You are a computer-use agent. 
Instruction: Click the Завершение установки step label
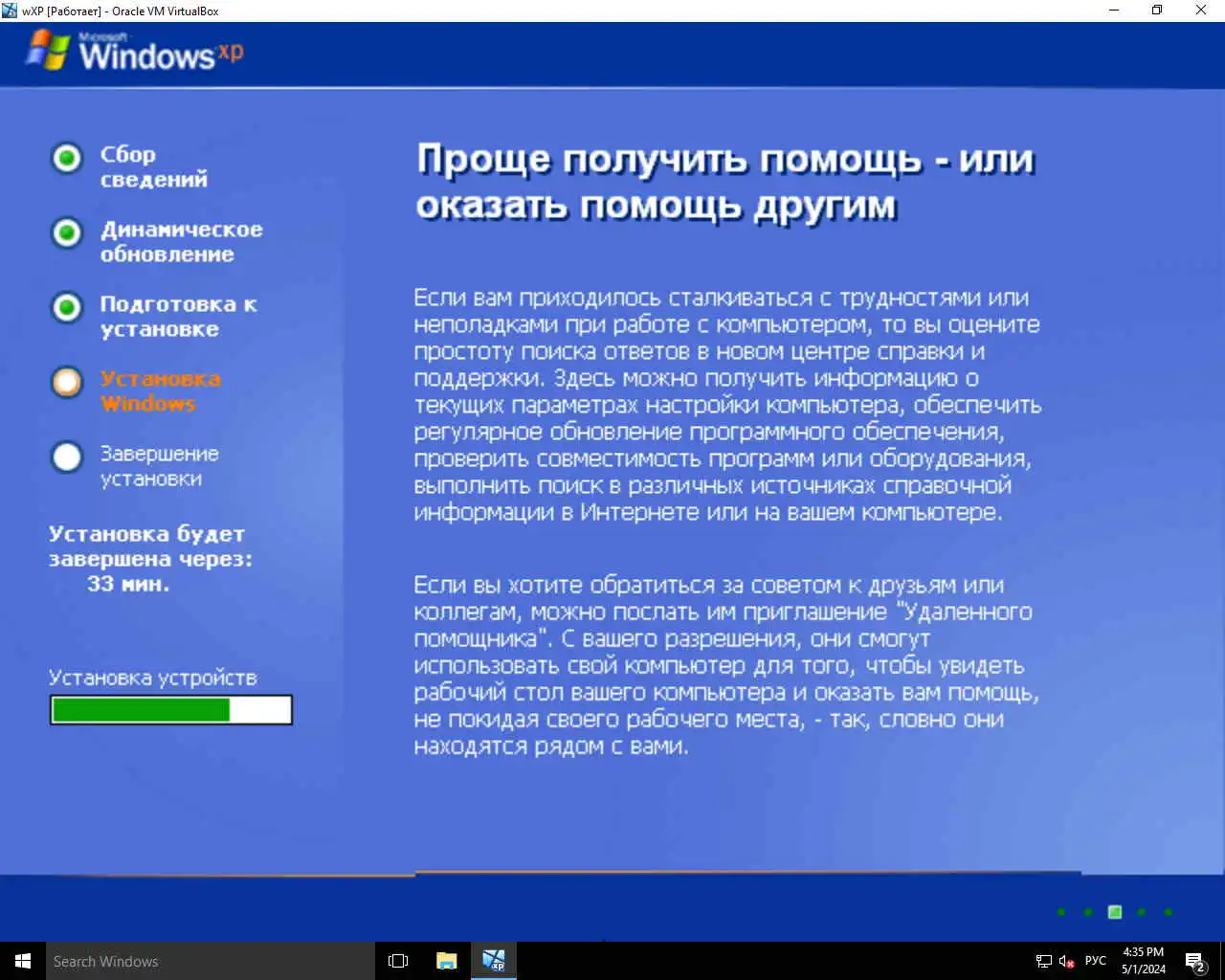pyautogui.click(x=159, y=465)
